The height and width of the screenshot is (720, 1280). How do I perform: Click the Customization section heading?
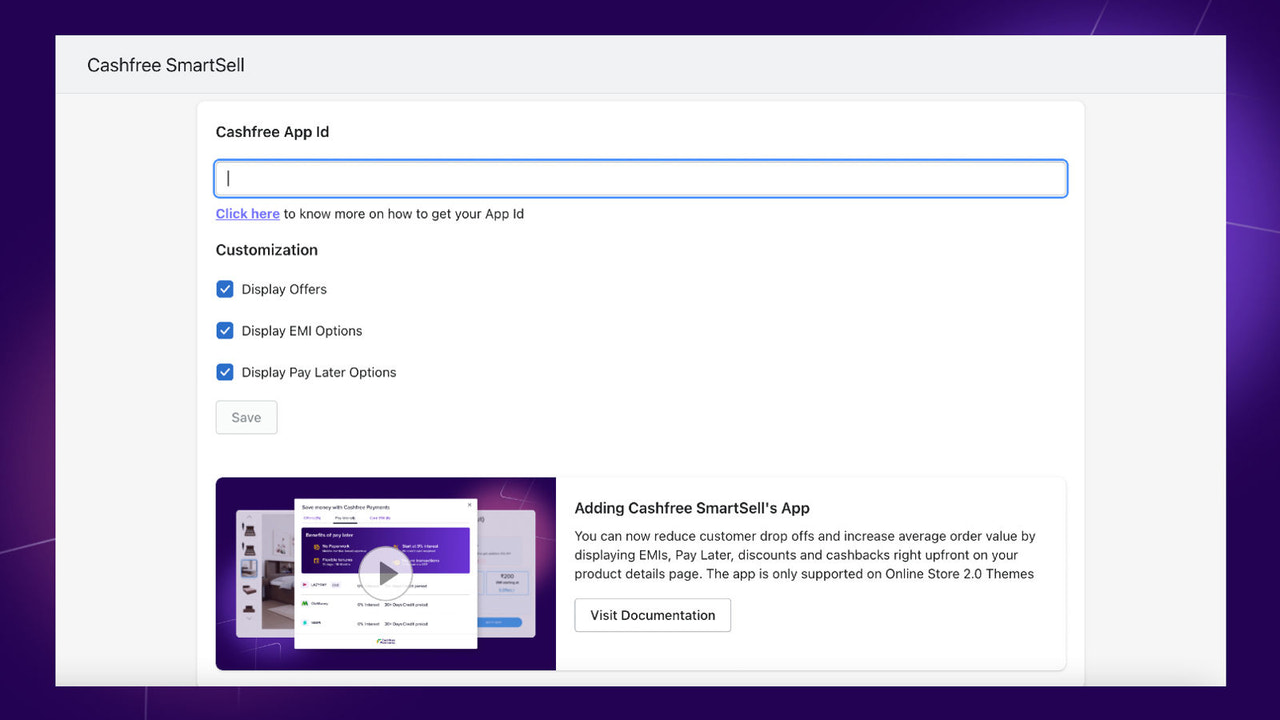click(x=266, y=250)
